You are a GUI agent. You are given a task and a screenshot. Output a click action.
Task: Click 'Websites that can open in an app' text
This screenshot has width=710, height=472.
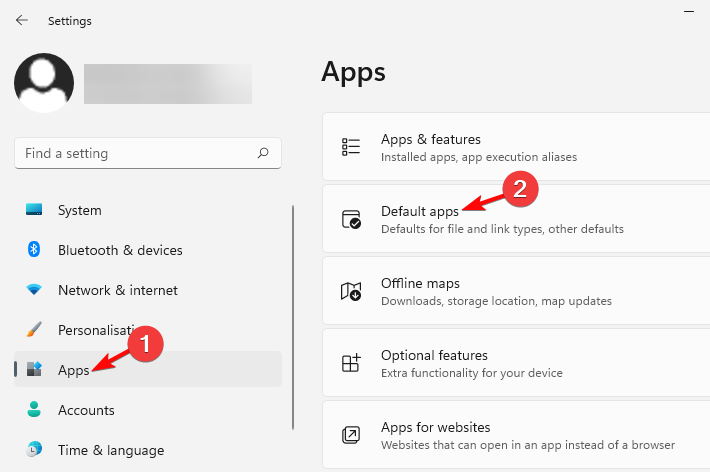528,445
